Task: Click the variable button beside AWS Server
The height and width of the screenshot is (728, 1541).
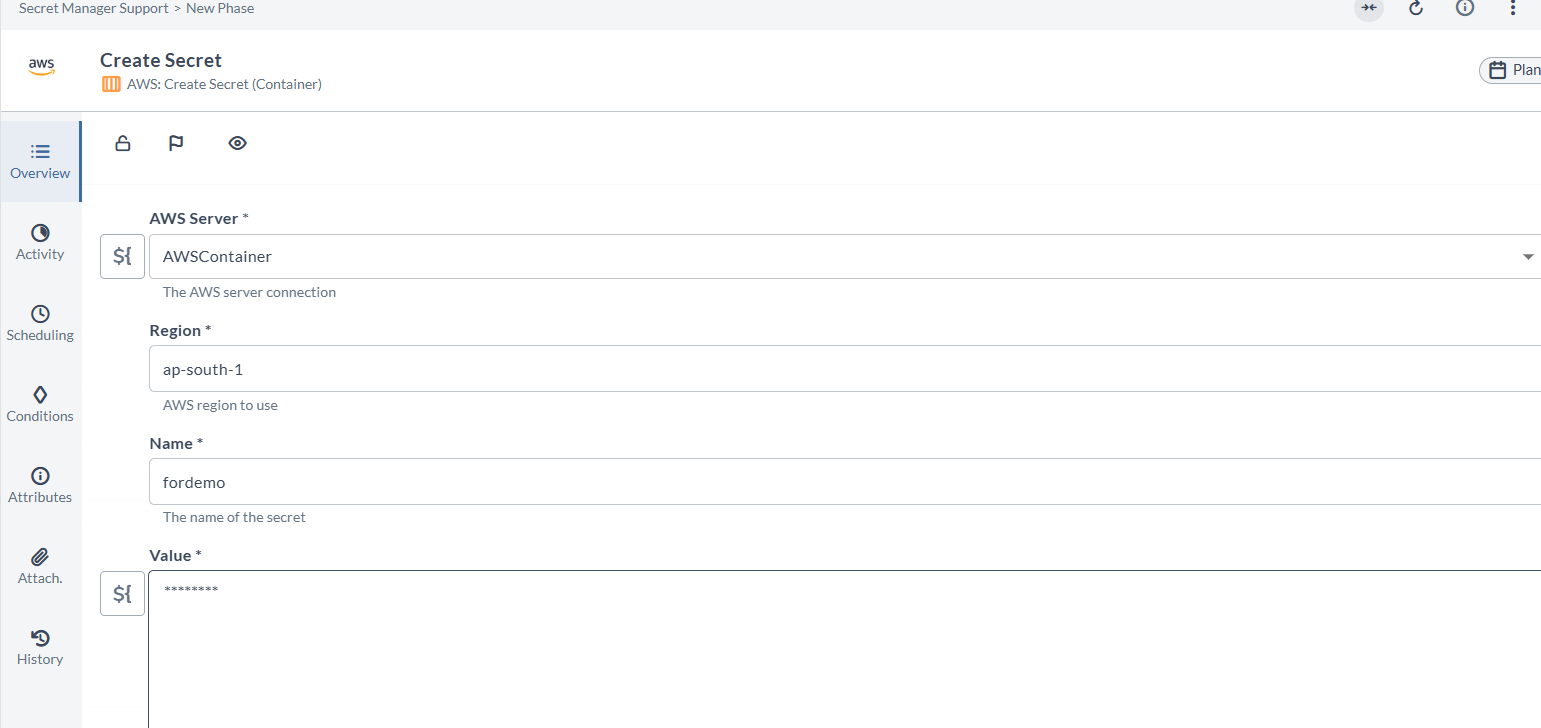Action: pyautogui.click(x=123, y=257)
